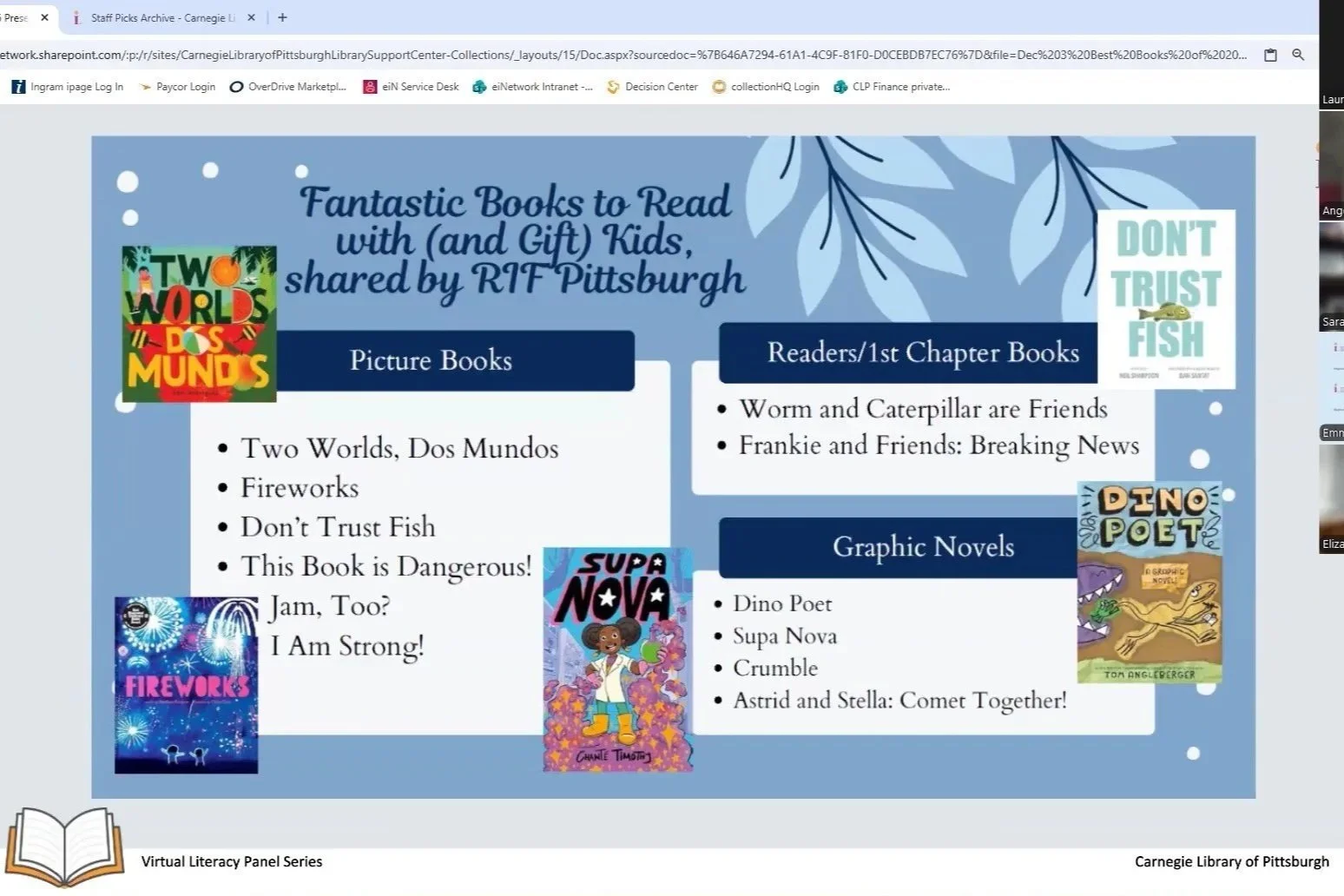Viewport: 1344px width, 896px height.
Task: Open the collectionHQ Login bookmark
Action: pos(765,86)
